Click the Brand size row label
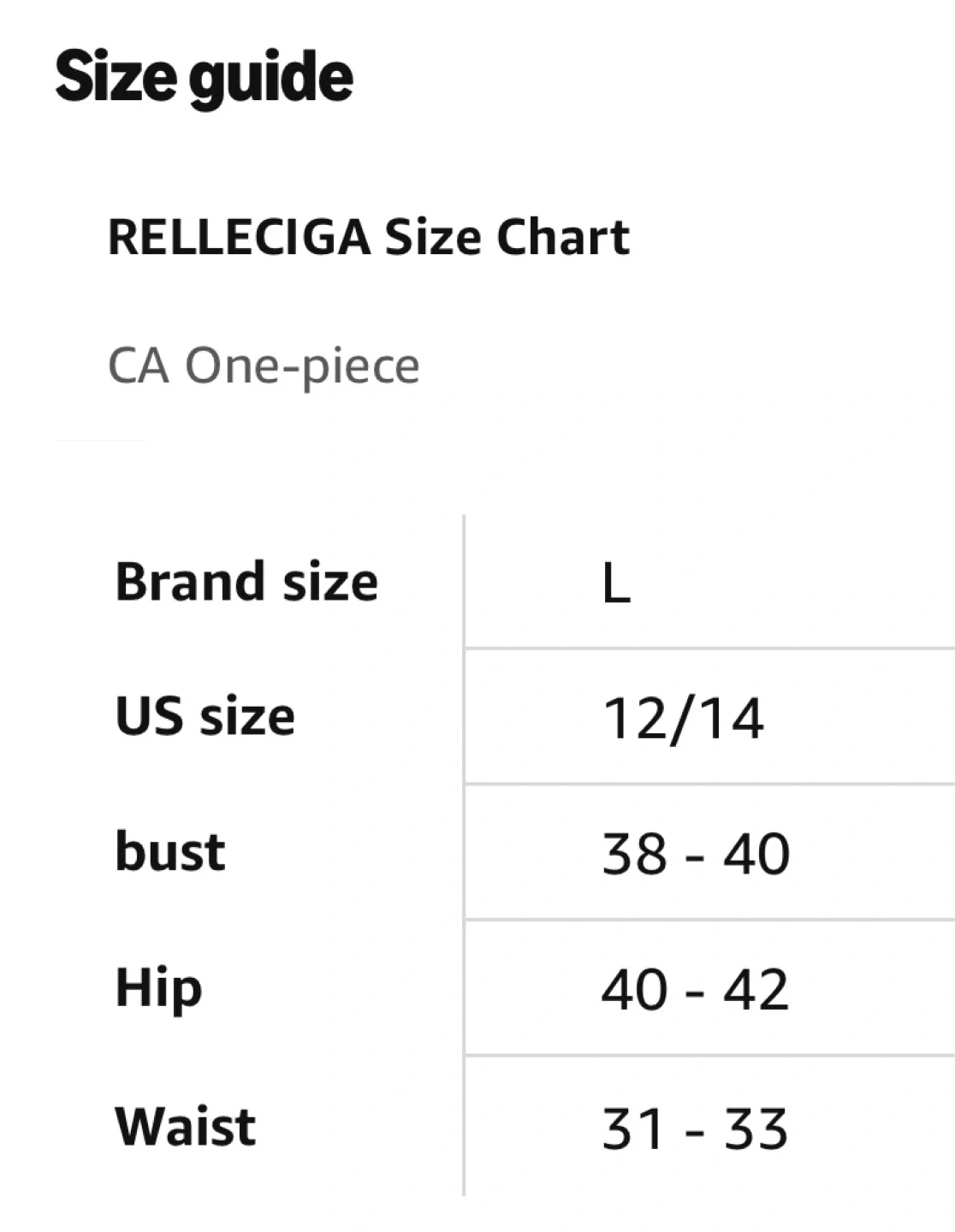Viewport: 955px width, 1232px height. (246, 583)
